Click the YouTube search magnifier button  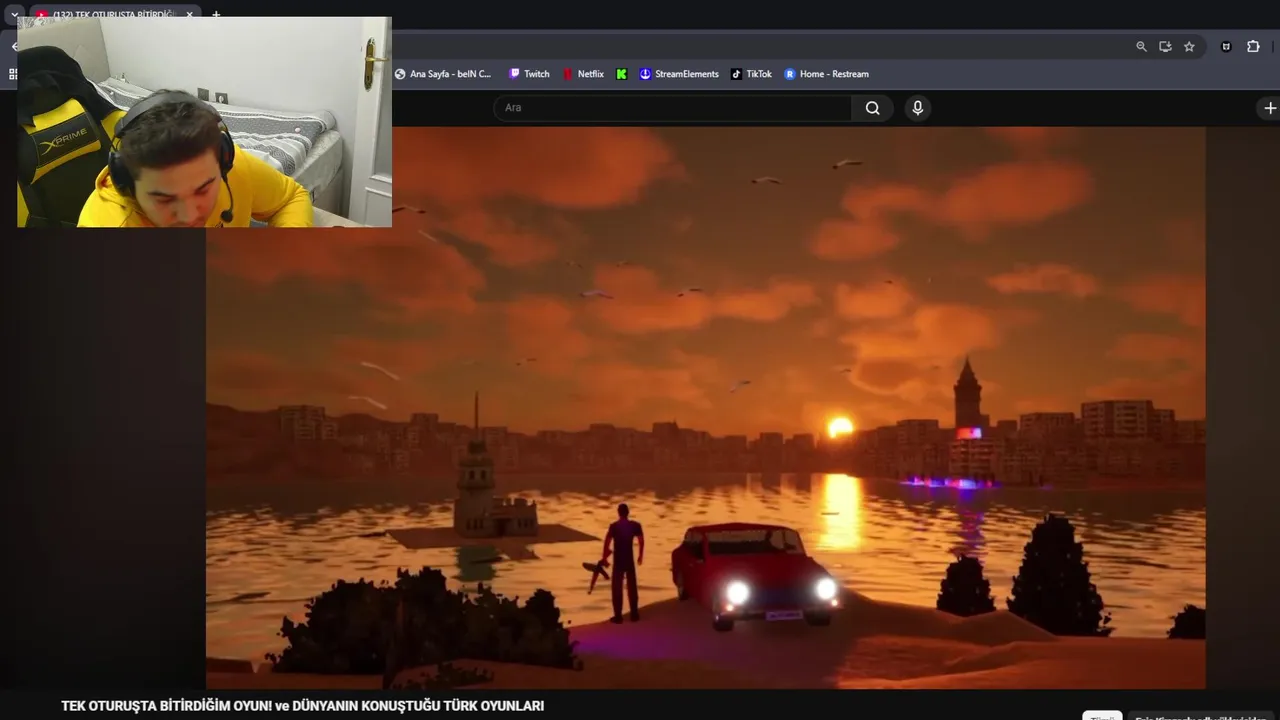pos(873,108)
